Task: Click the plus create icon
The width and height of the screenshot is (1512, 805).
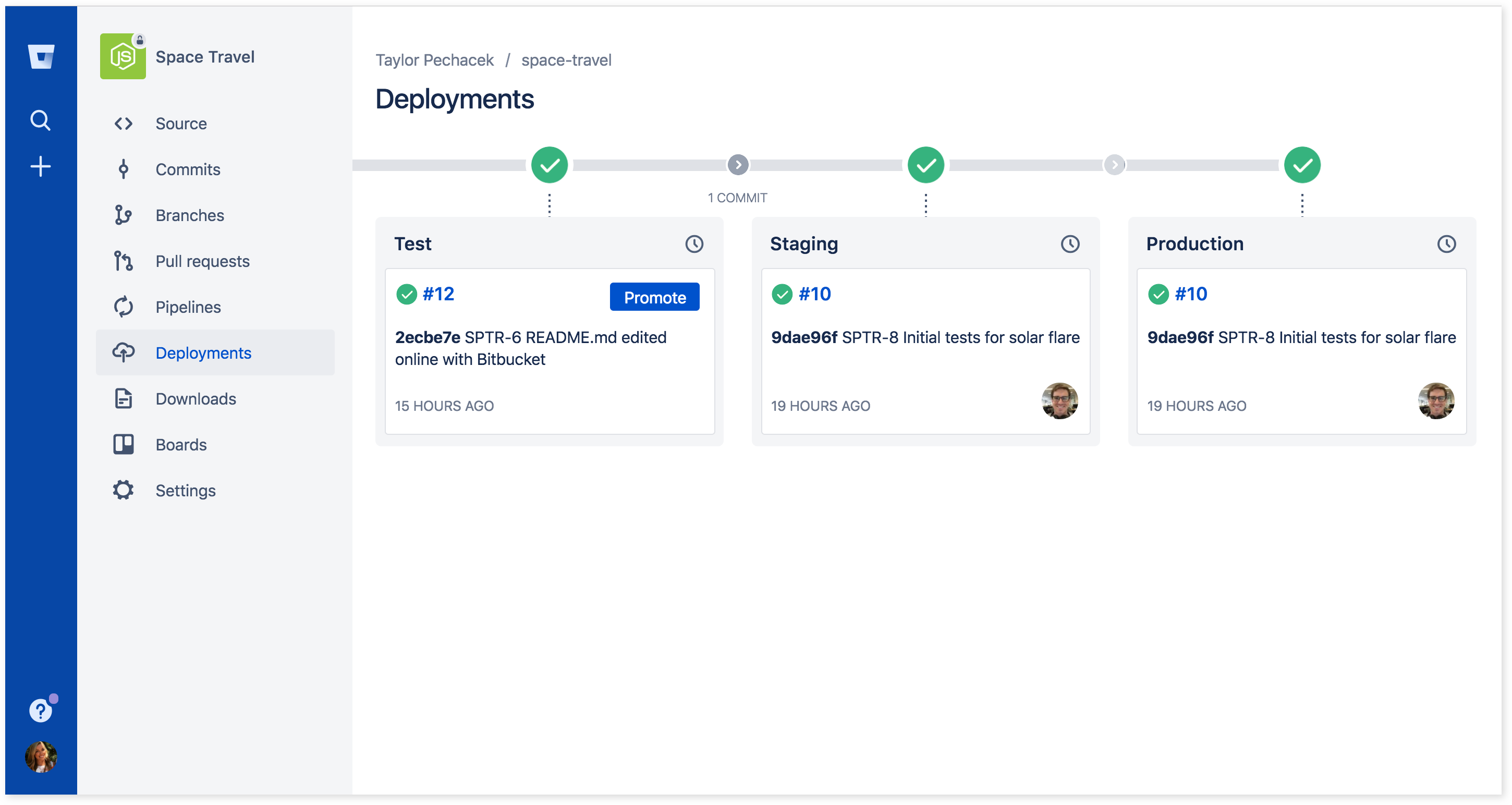Action: [x=41, y=167]
